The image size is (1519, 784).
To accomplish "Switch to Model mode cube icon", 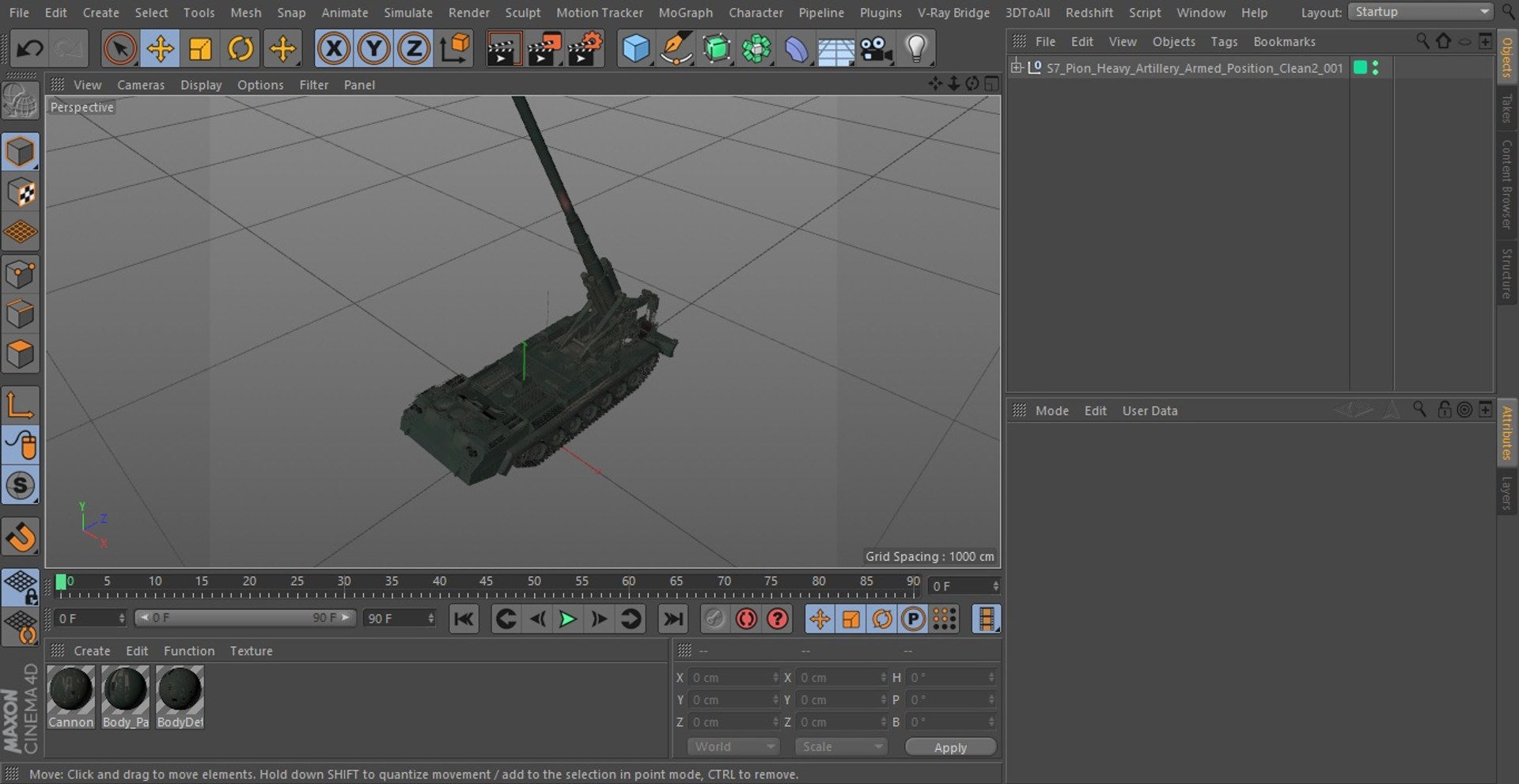I will coord(21,151).
